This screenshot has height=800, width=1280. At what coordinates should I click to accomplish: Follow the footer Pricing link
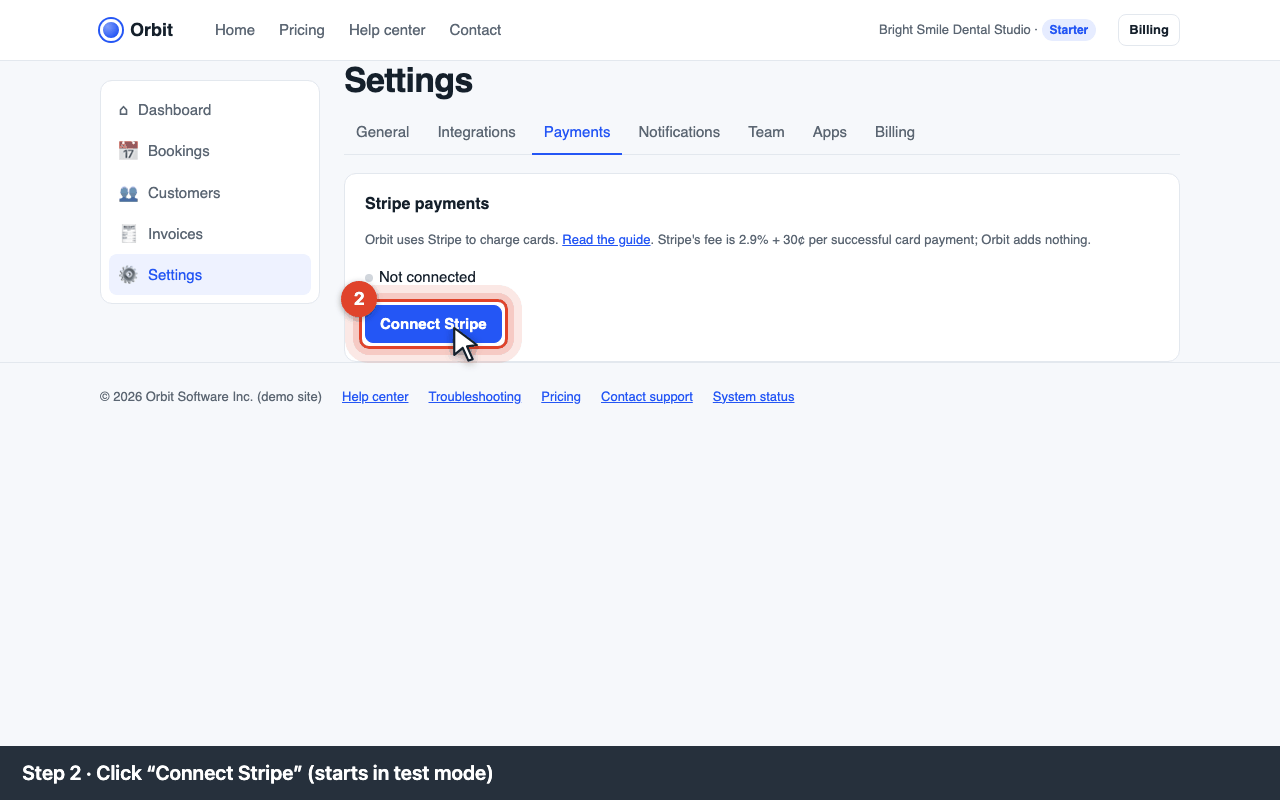[561, 397]
